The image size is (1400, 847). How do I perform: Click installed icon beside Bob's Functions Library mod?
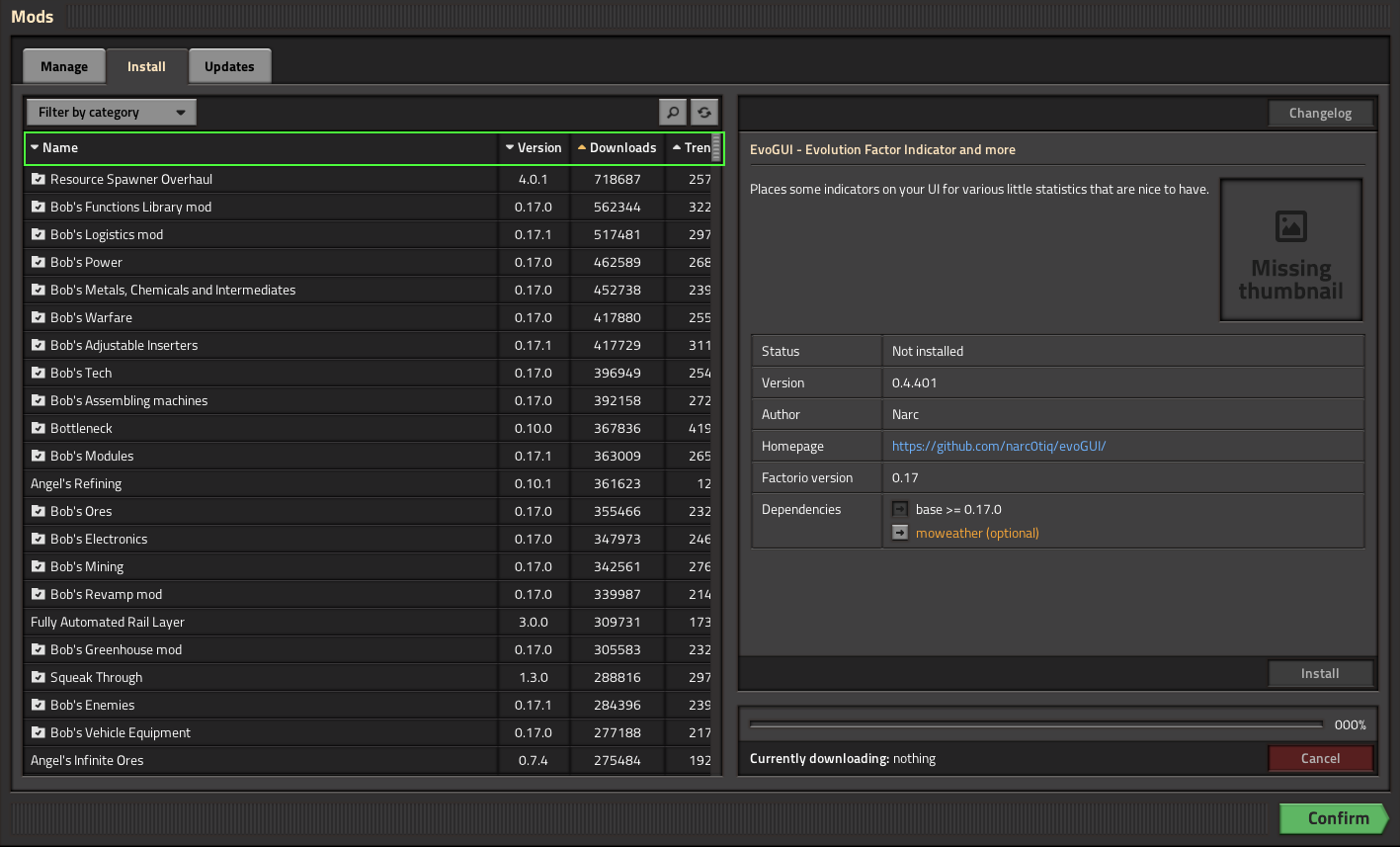(x=39, y=207)
